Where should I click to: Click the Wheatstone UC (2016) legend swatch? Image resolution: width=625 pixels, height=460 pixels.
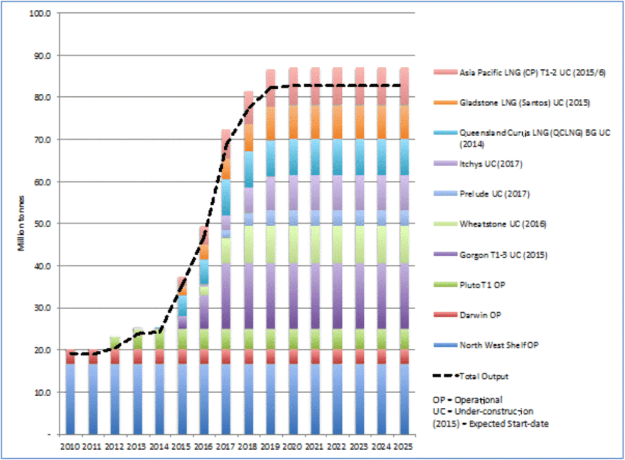point(443,224)
